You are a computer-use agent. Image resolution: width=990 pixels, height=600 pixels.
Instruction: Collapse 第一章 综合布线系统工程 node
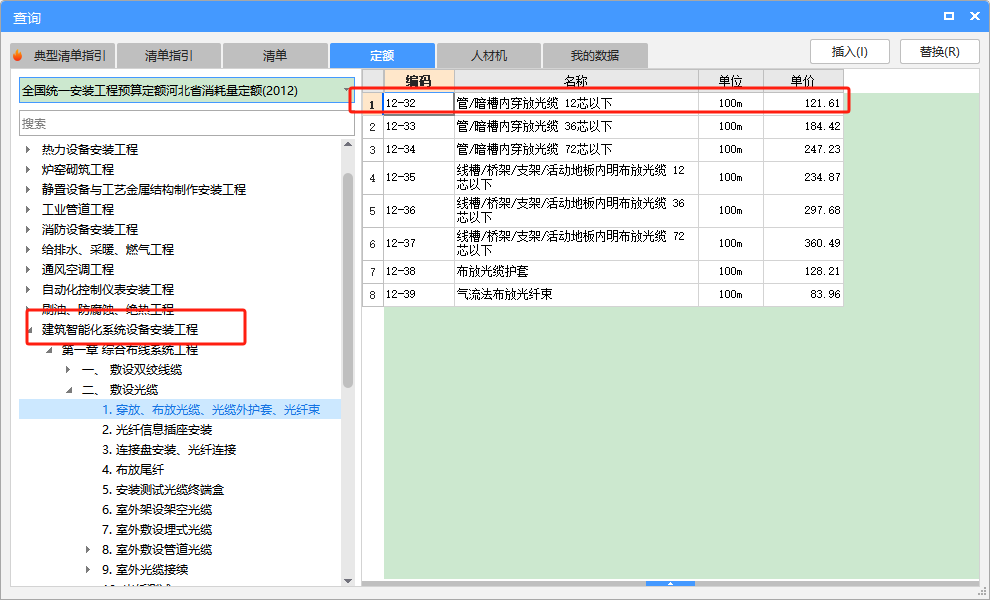tap(49, 350)
